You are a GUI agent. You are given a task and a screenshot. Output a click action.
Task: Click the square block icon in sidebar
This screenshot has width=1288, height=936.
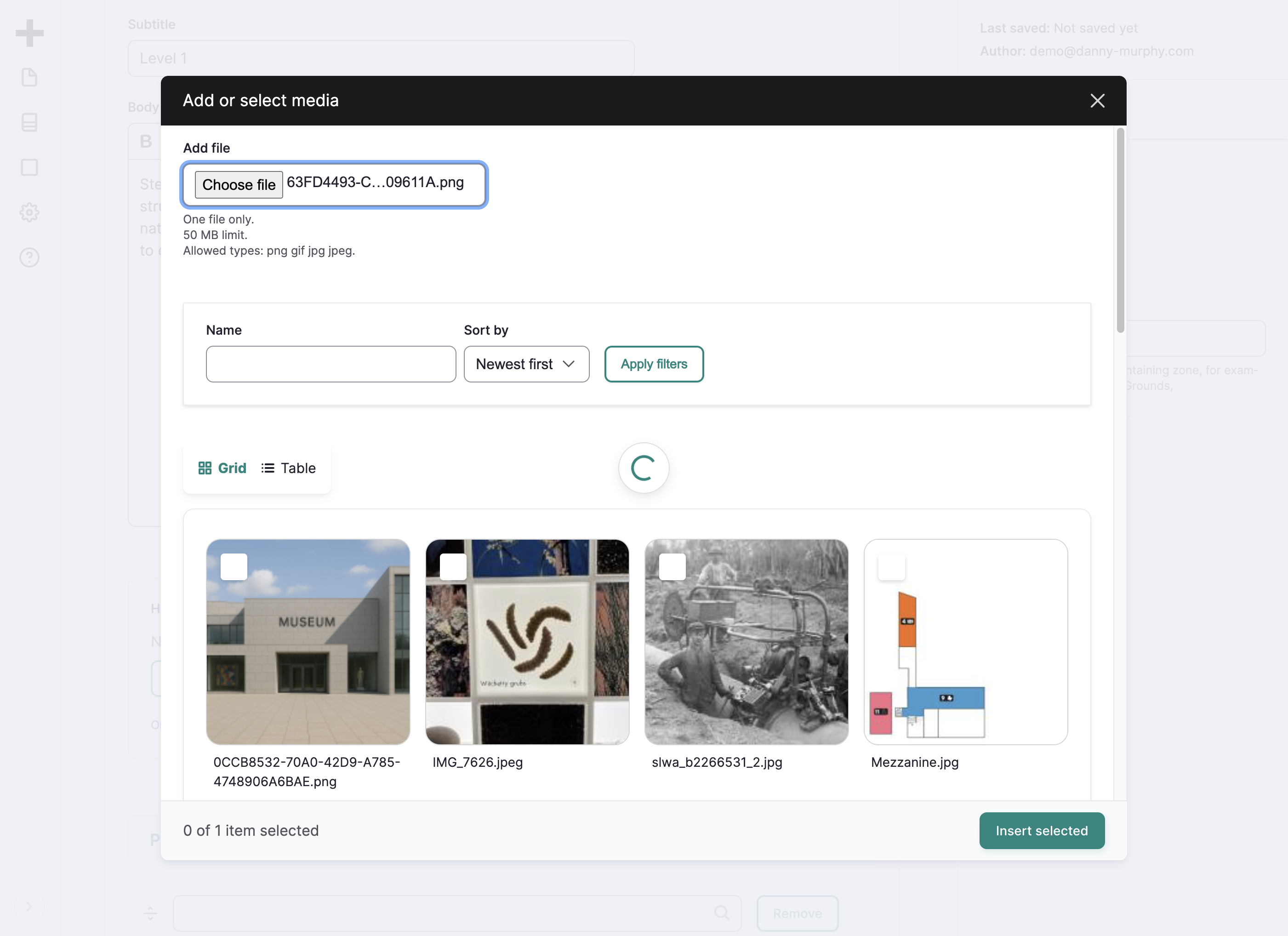pos(29,167)
